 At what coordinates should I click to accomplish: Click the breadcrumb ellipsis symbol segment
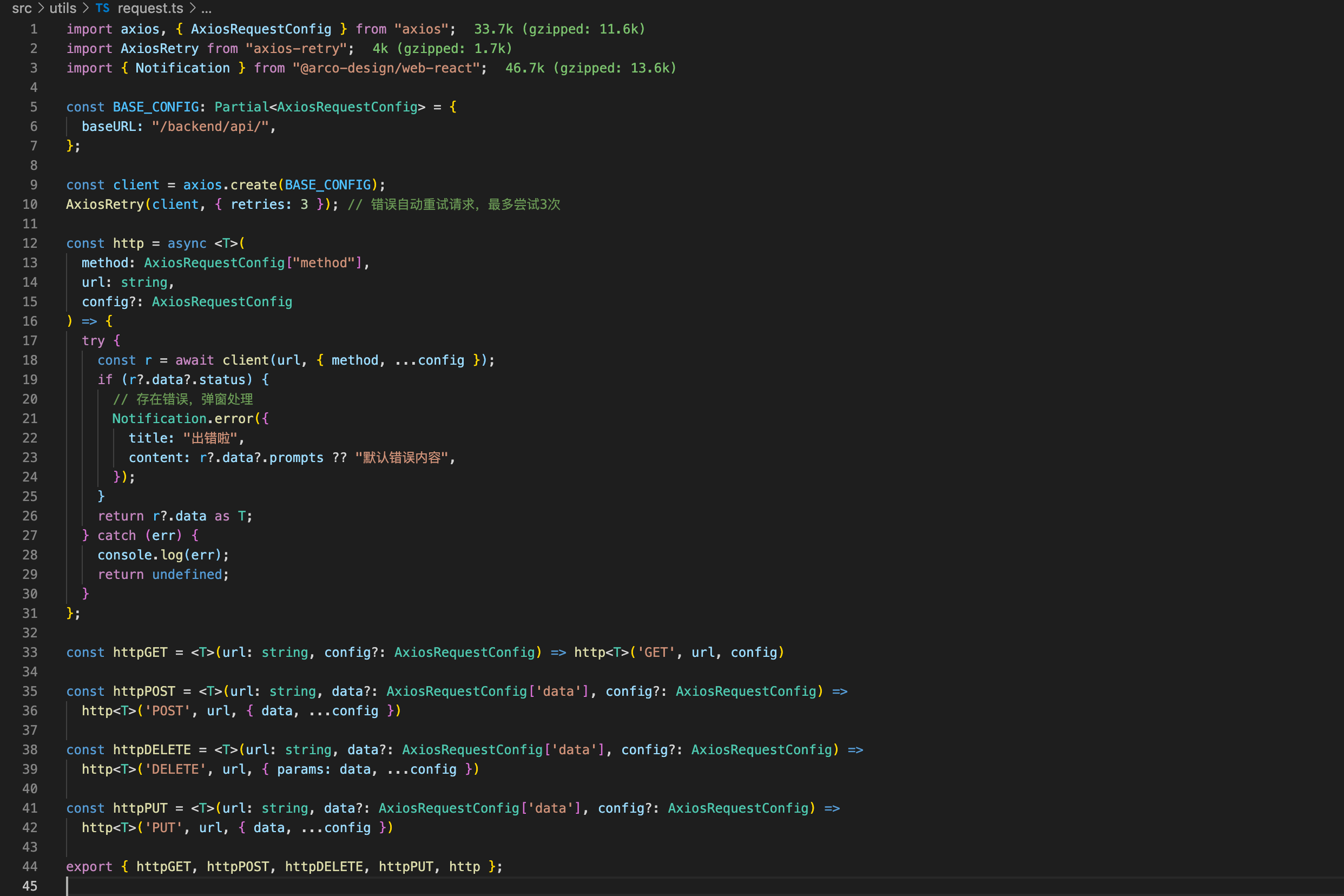[x=206, y=8]
